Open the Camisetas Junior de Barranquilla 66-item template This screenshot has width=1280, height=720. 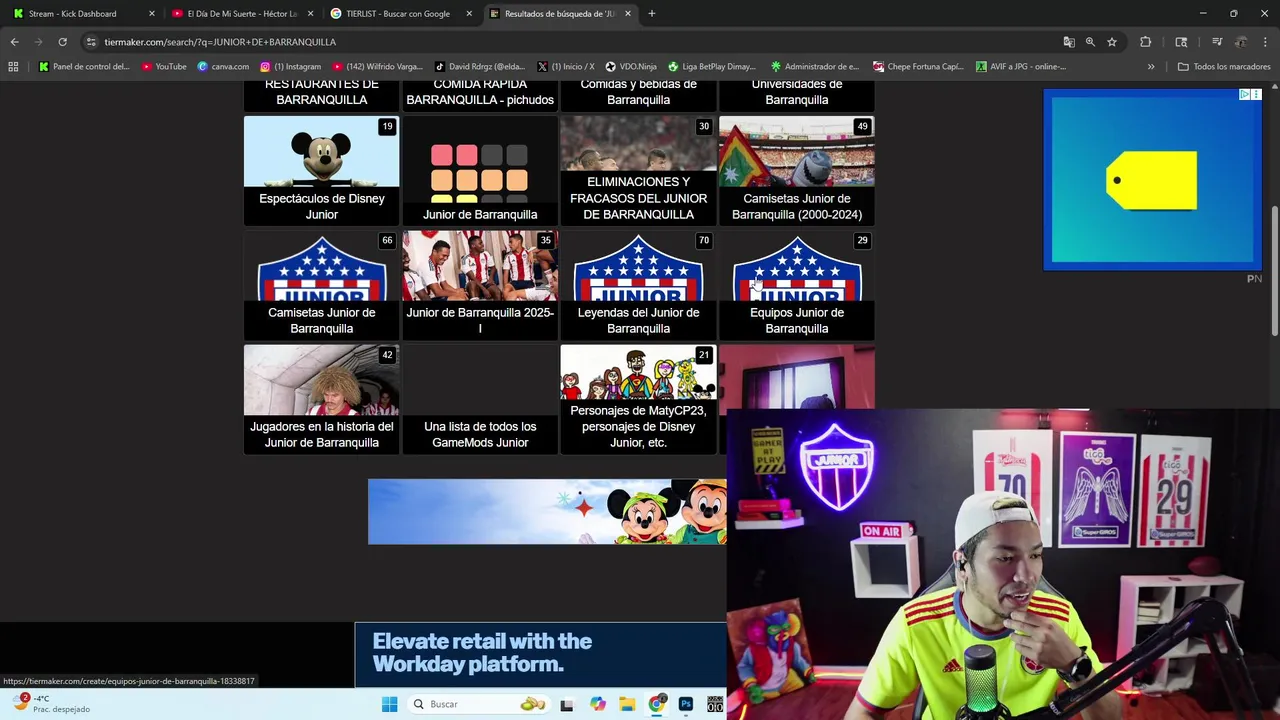tap(321, 285)
